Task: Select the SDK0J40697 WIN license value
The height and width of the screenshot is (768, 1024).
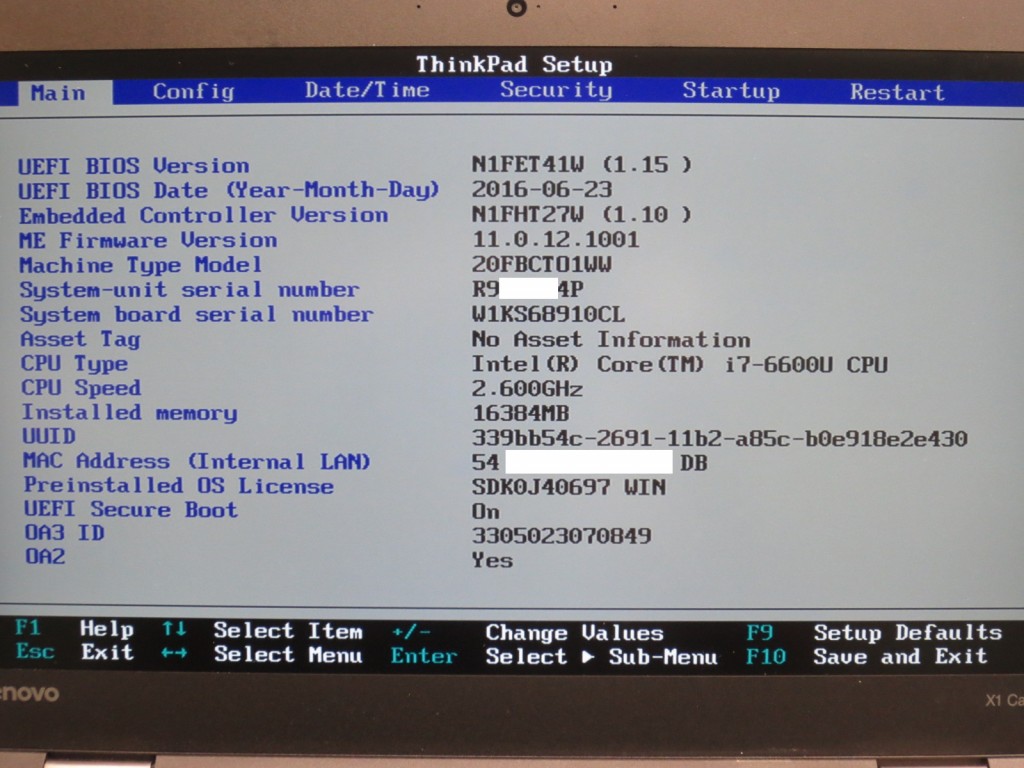Action: coord(569,487)
